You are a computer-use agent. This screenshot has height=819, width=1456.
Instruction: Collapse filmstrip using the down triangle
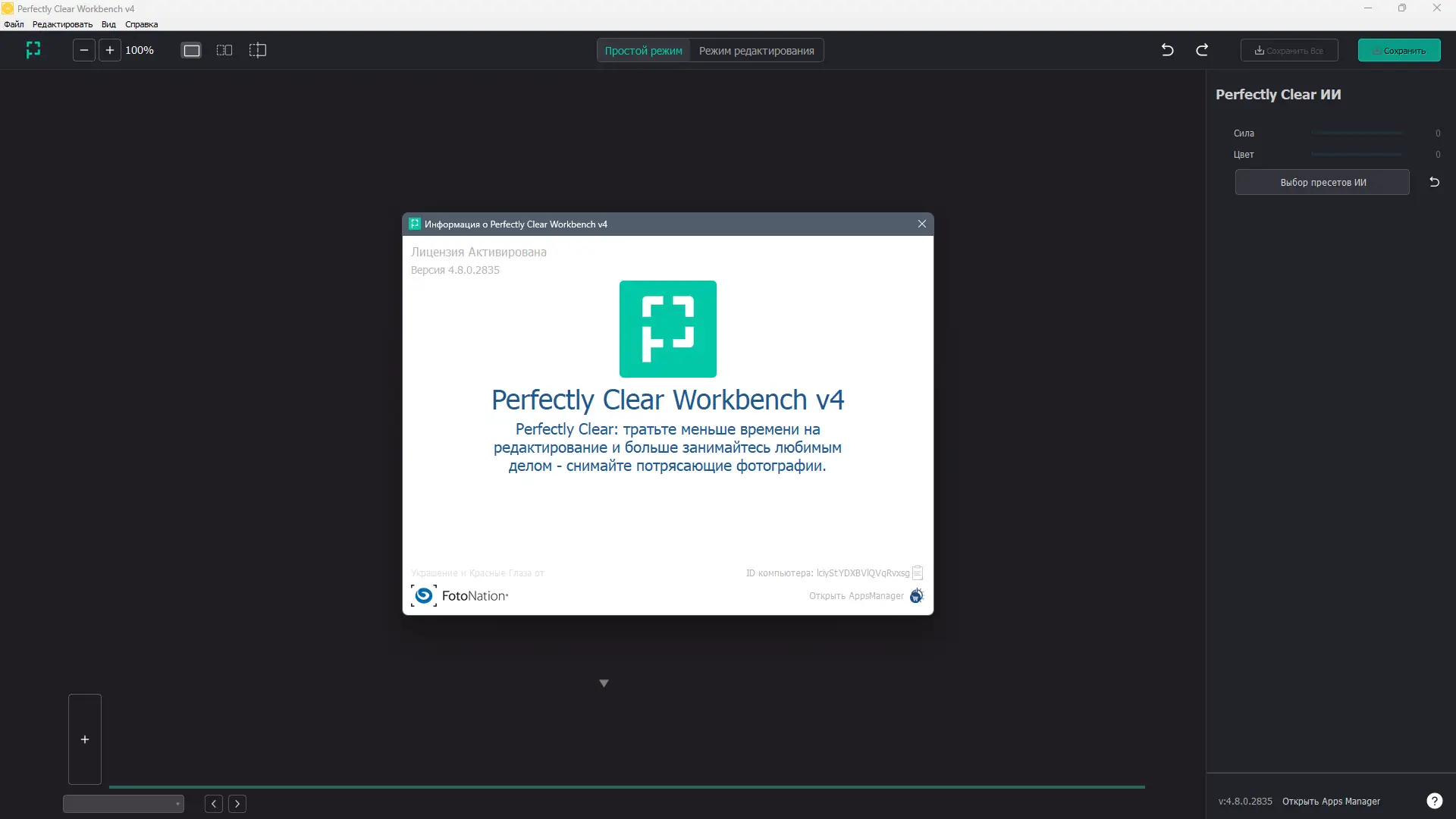604,683
